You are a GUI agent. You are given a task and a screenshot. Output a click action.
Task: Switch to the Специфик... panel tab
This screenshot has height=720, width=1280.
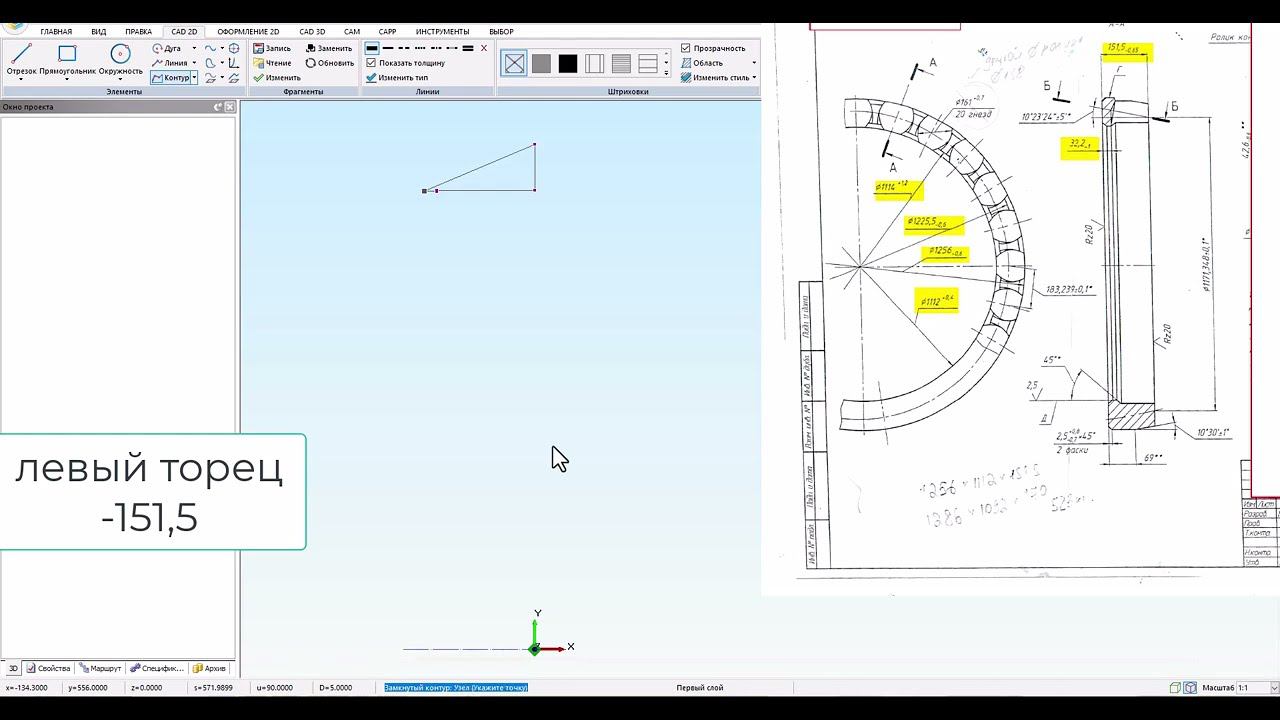click(157, 668)
